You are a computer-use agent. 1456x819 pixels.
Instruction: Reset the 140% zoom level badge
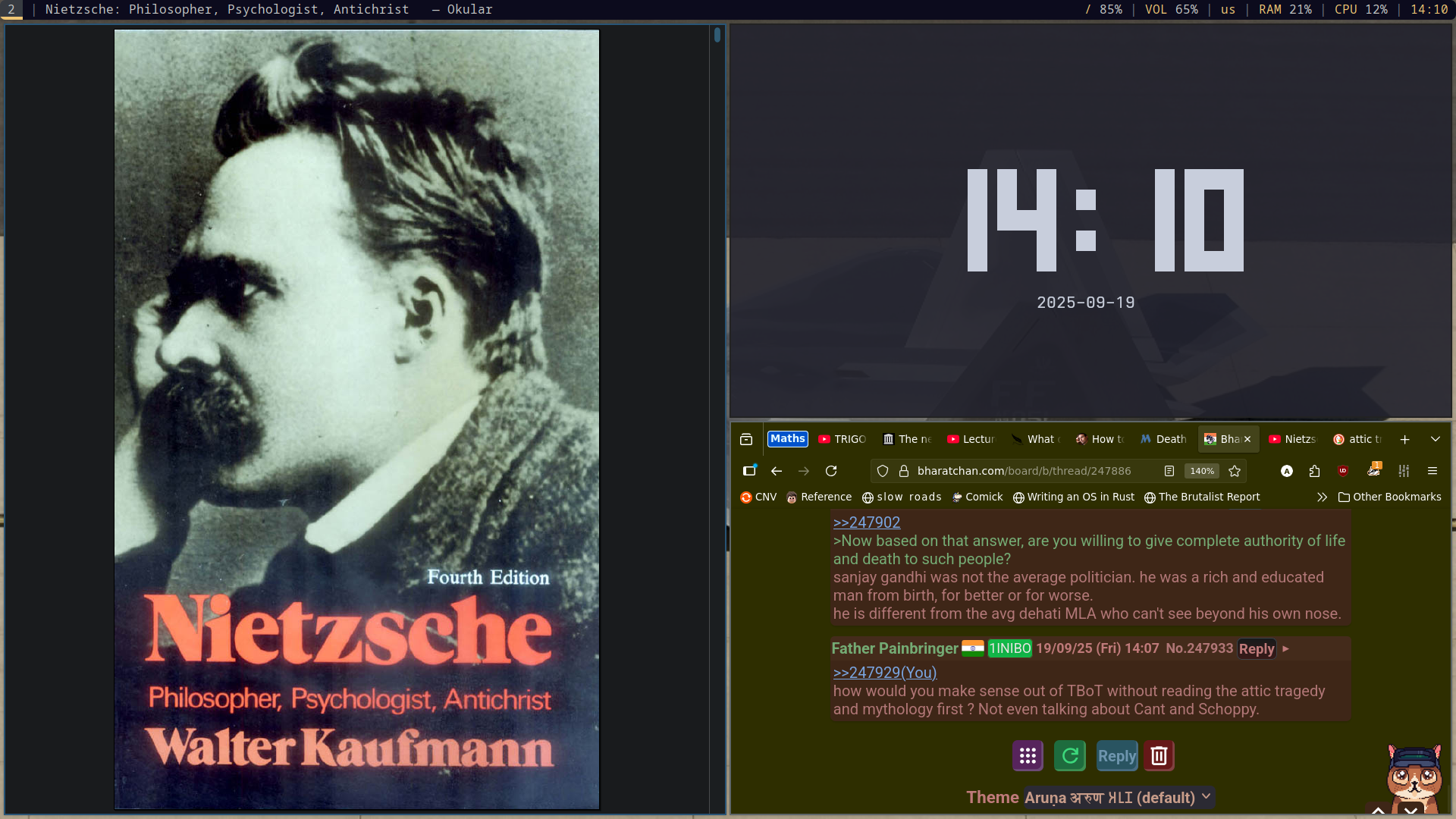coord(1202,471)
